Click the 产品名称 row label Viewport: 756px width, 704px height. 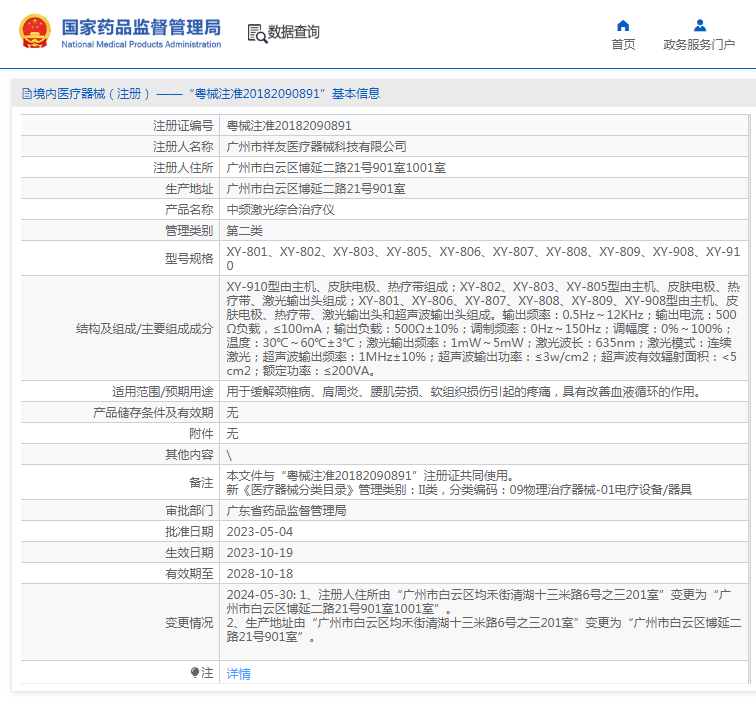[189, 210]
